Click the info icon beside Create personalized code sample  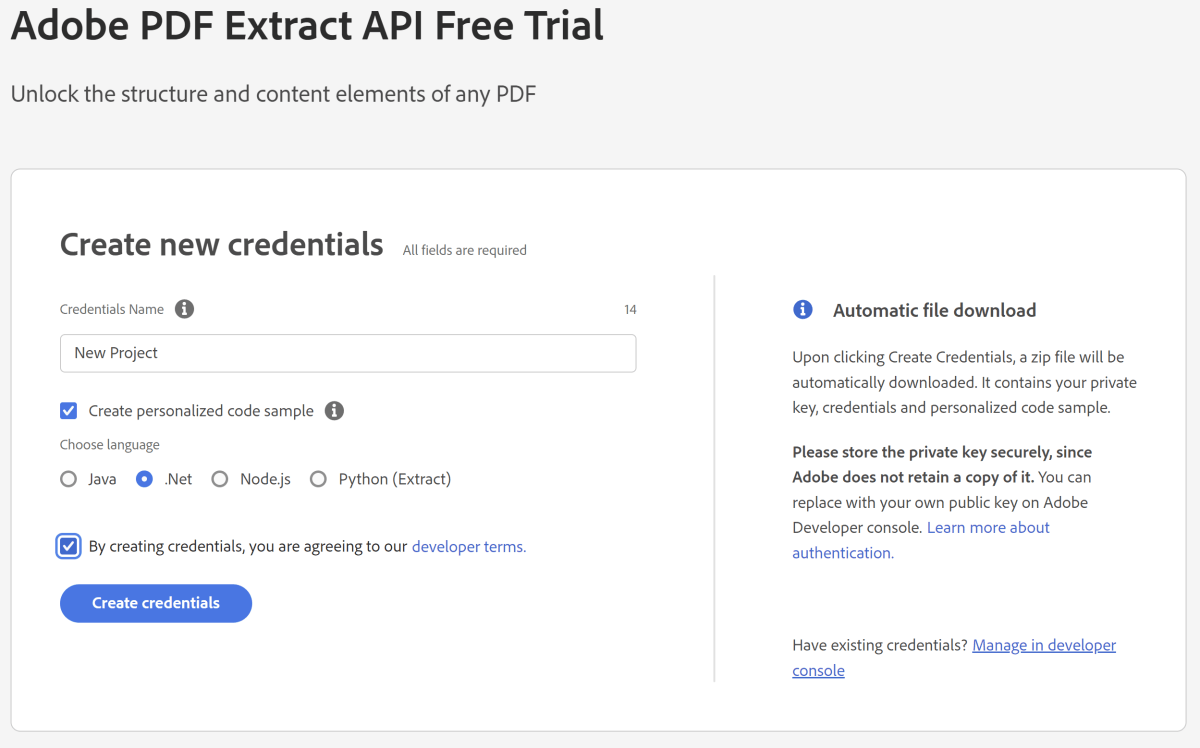coord(335,411)
